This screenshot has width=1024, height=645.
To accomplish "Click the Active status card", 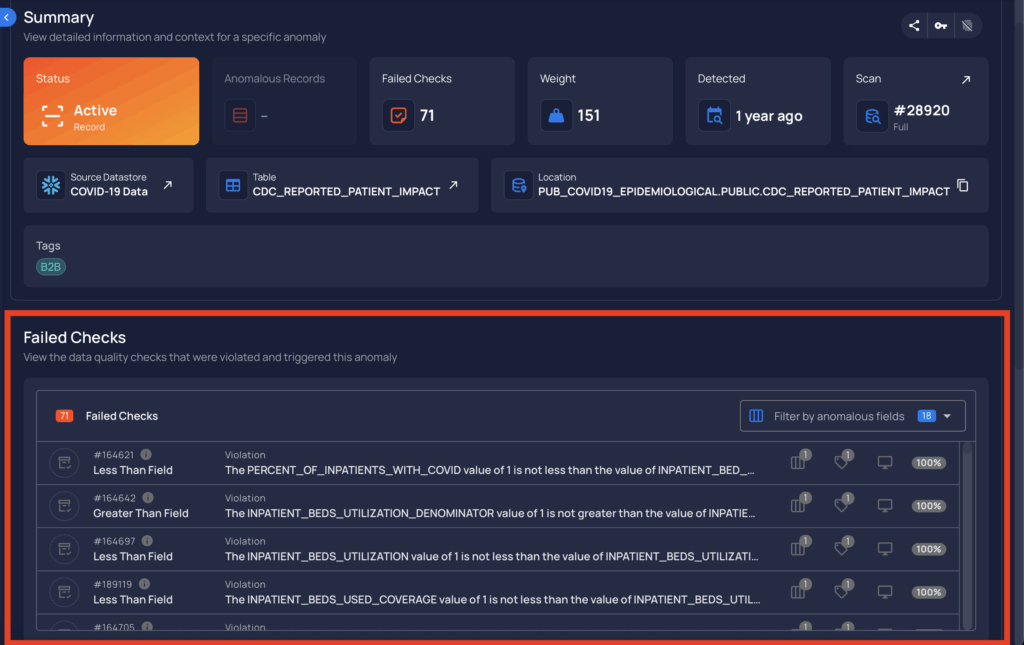I will click(111, 101).
